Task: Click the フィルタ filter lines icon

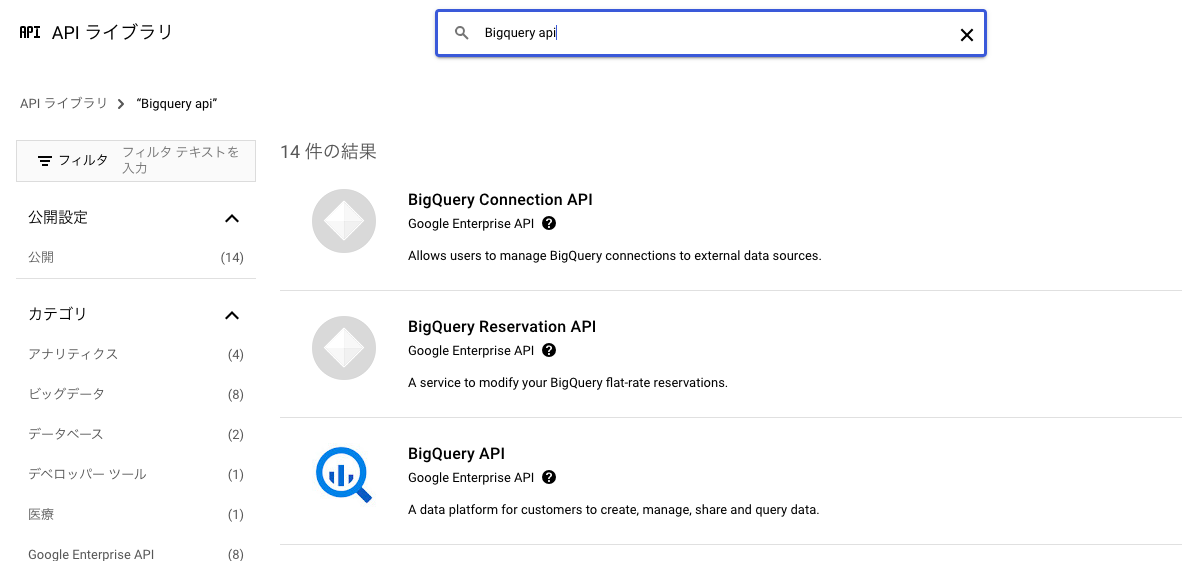Action: click(45, 161)
